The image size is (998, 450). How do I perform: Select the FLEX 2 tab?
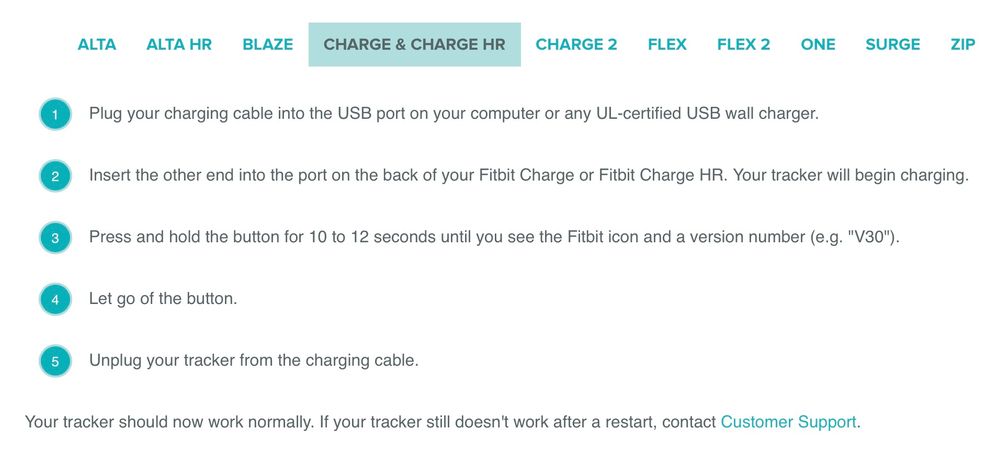coord(743,45)
